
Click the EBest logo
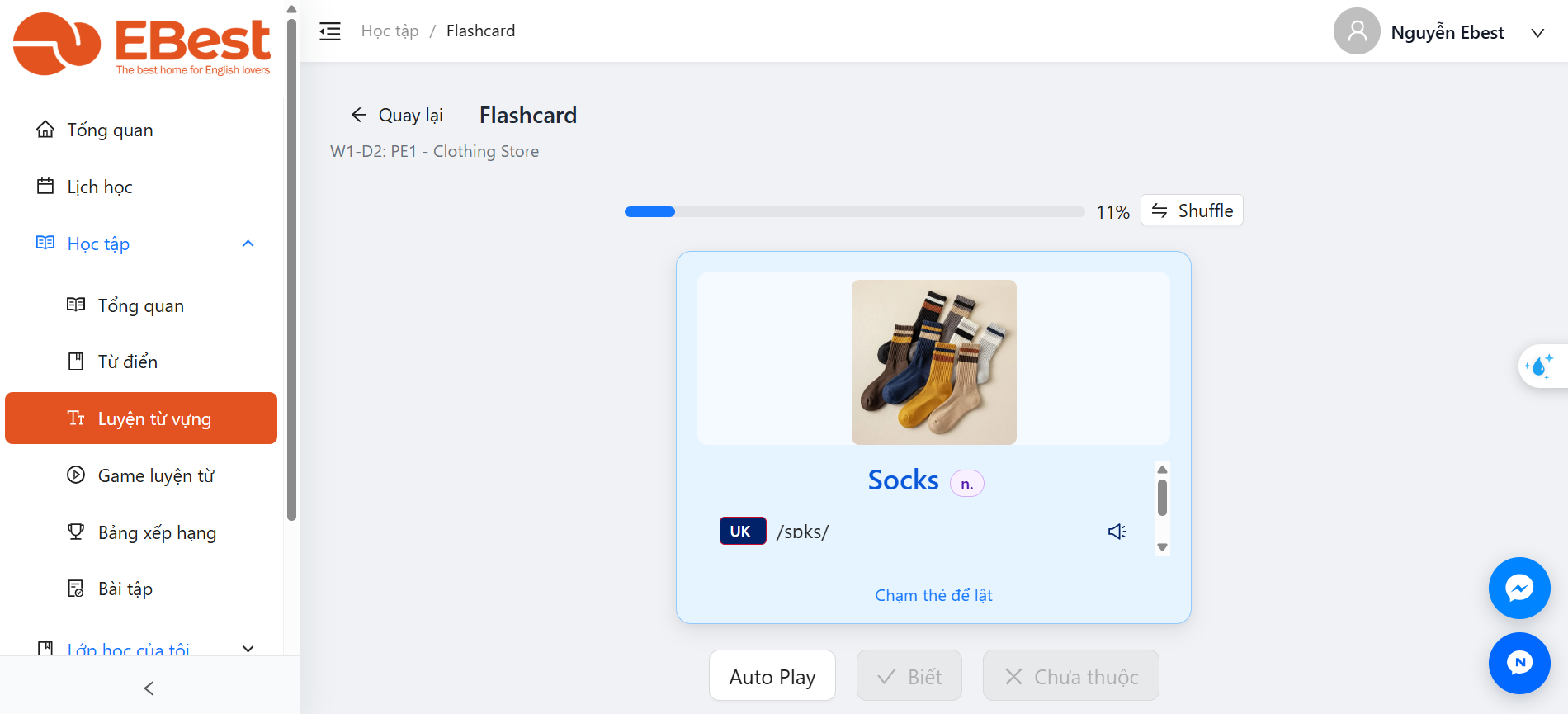(142, 45)
